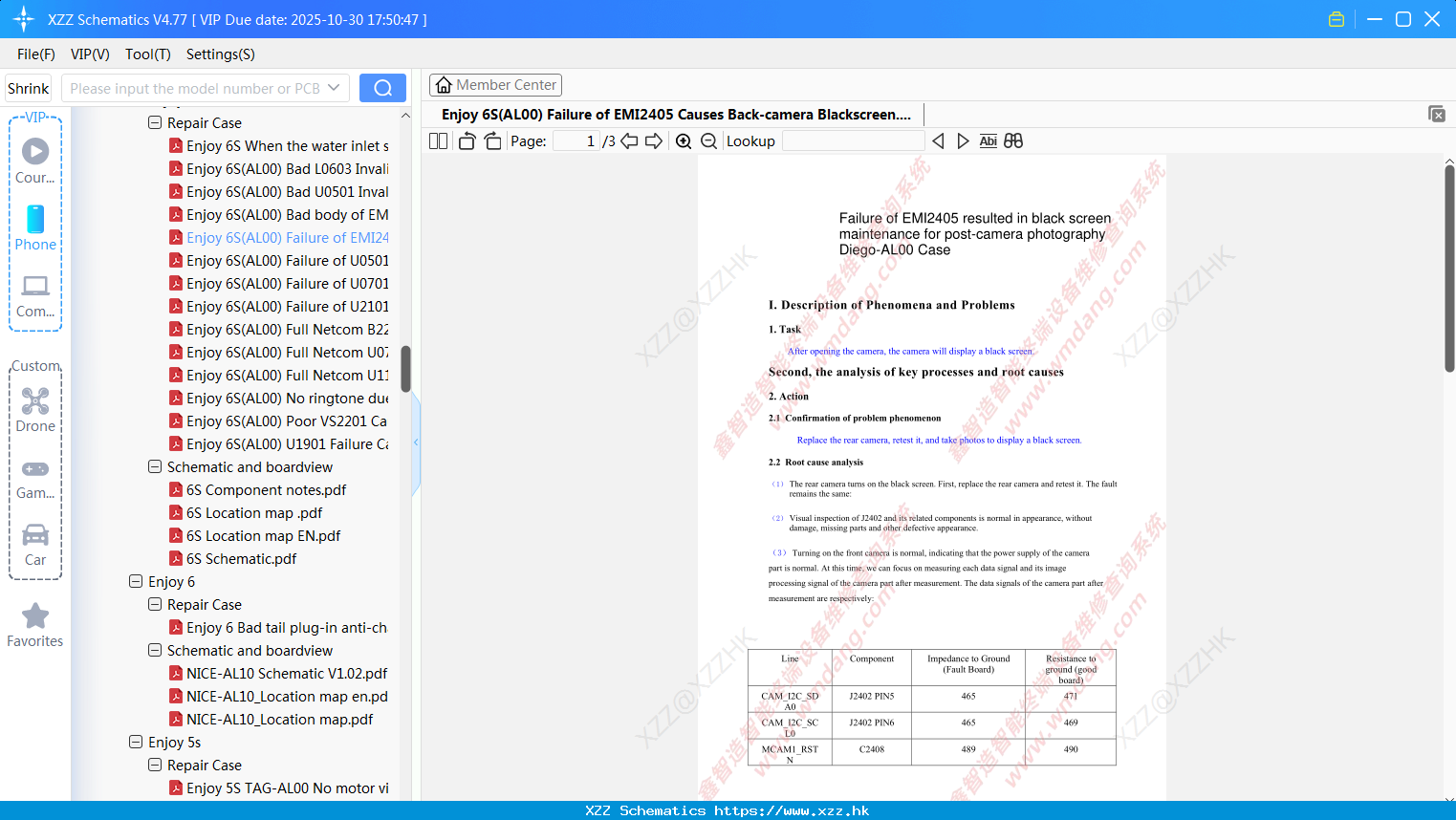Click the Shrink button
This screenshot has height=820, width=1456.
(x=29, y=88)
